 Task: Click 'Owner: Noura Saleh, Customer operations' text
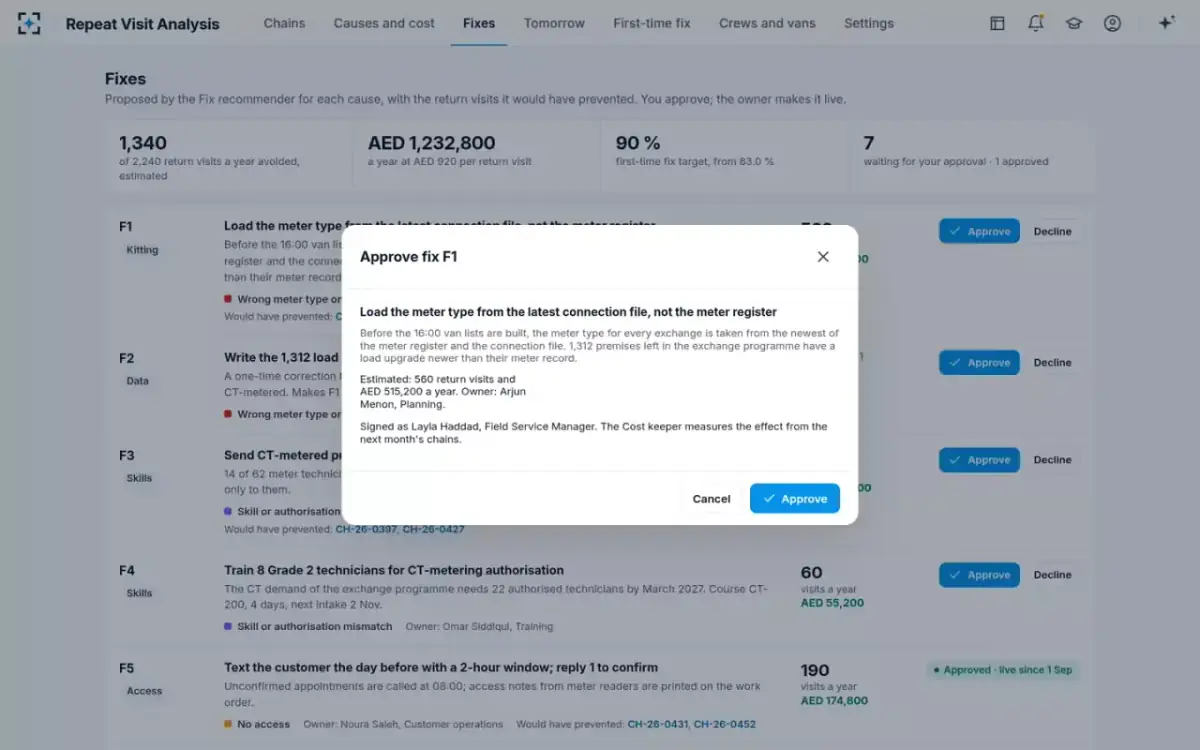[x=403, y=724]
